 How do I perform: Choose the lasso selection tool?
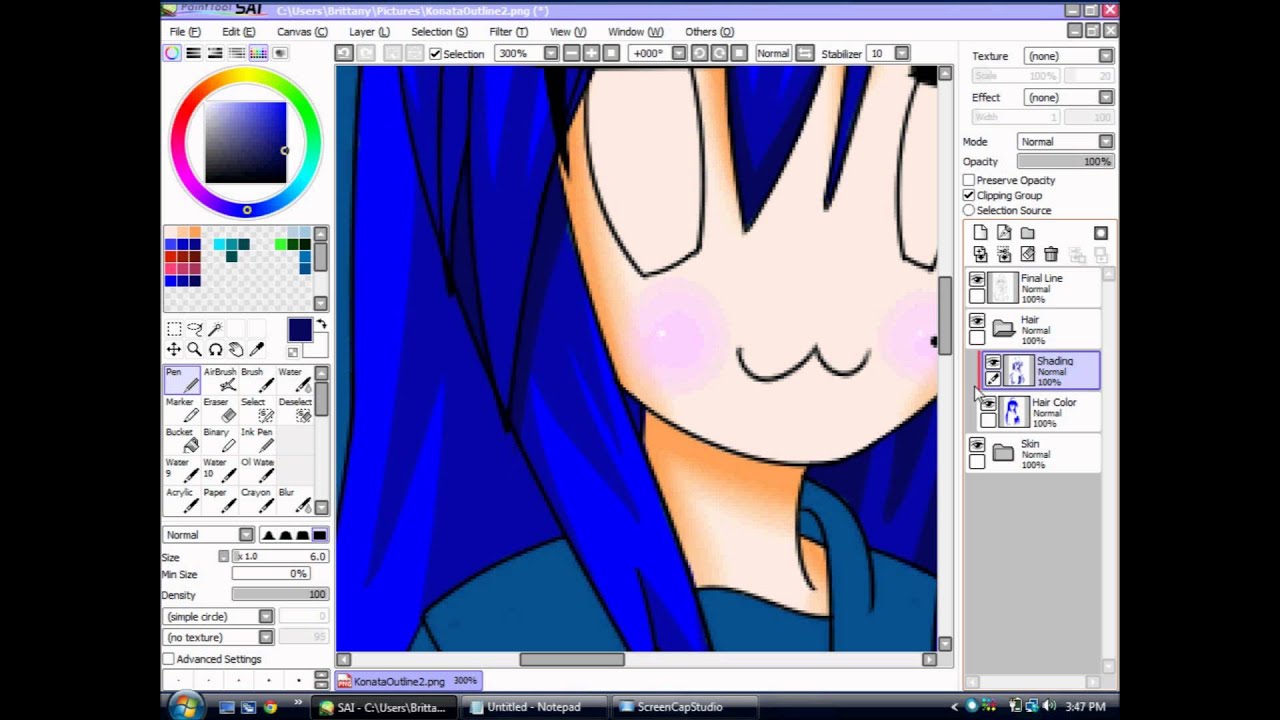(x=194, y=329)
